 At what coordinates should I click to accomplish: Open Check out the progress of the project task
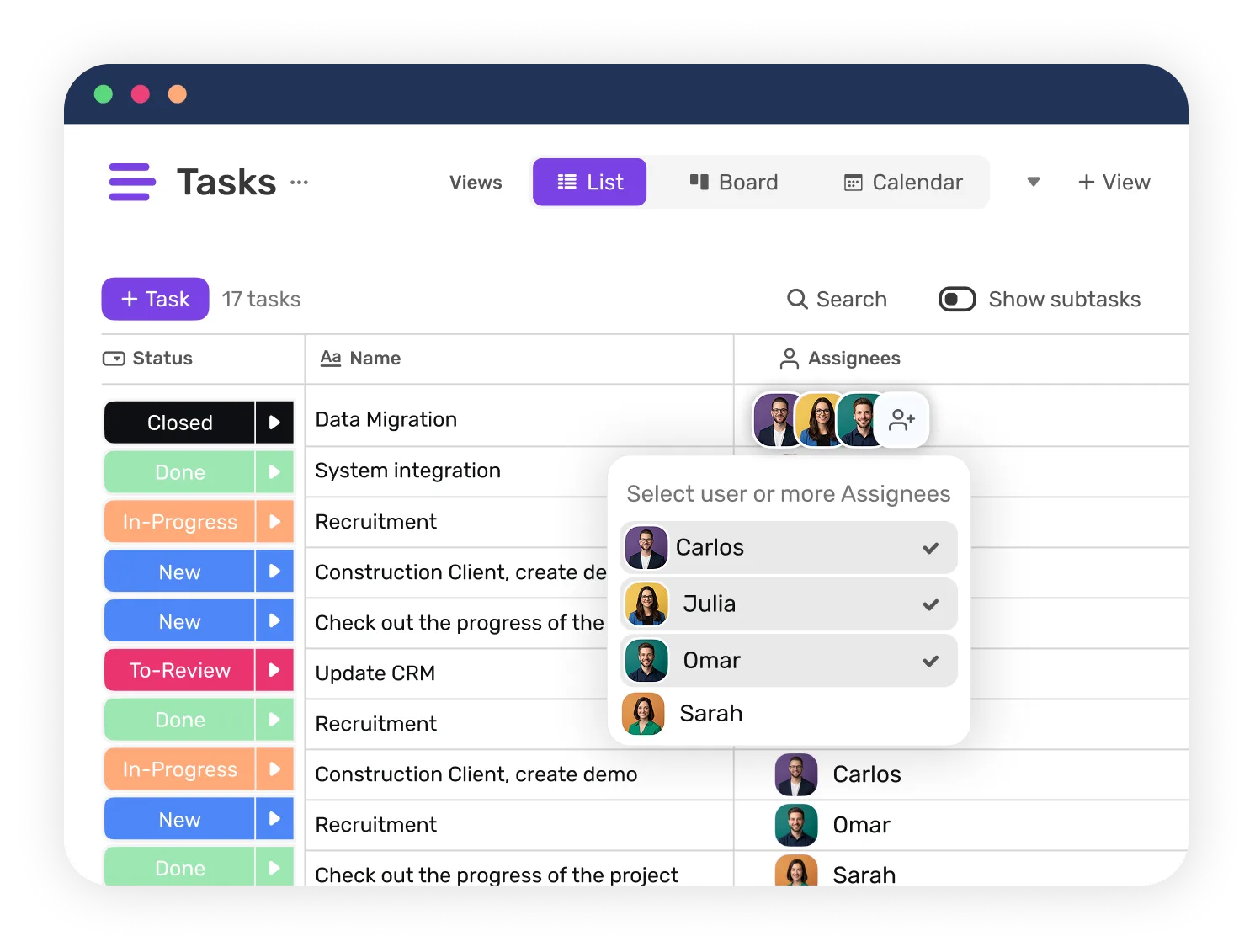tap(496, 875)
